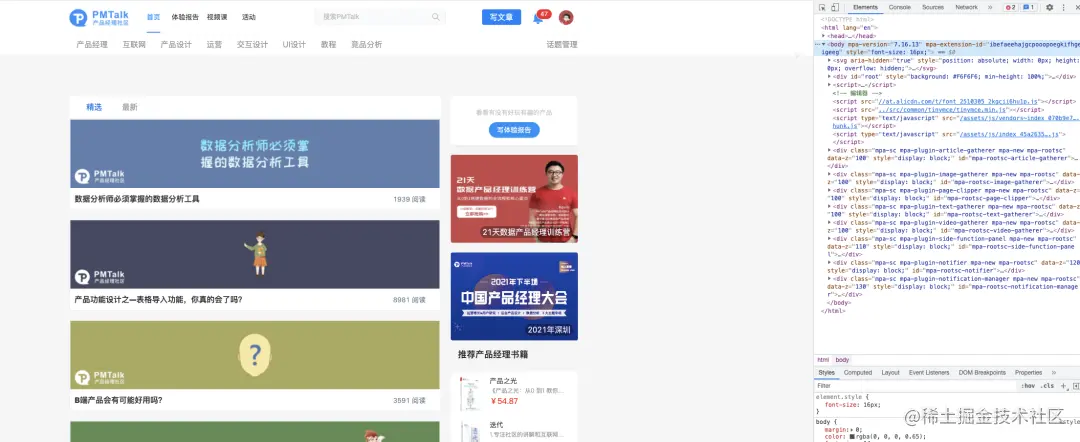Open the 教程 category link

329,45
